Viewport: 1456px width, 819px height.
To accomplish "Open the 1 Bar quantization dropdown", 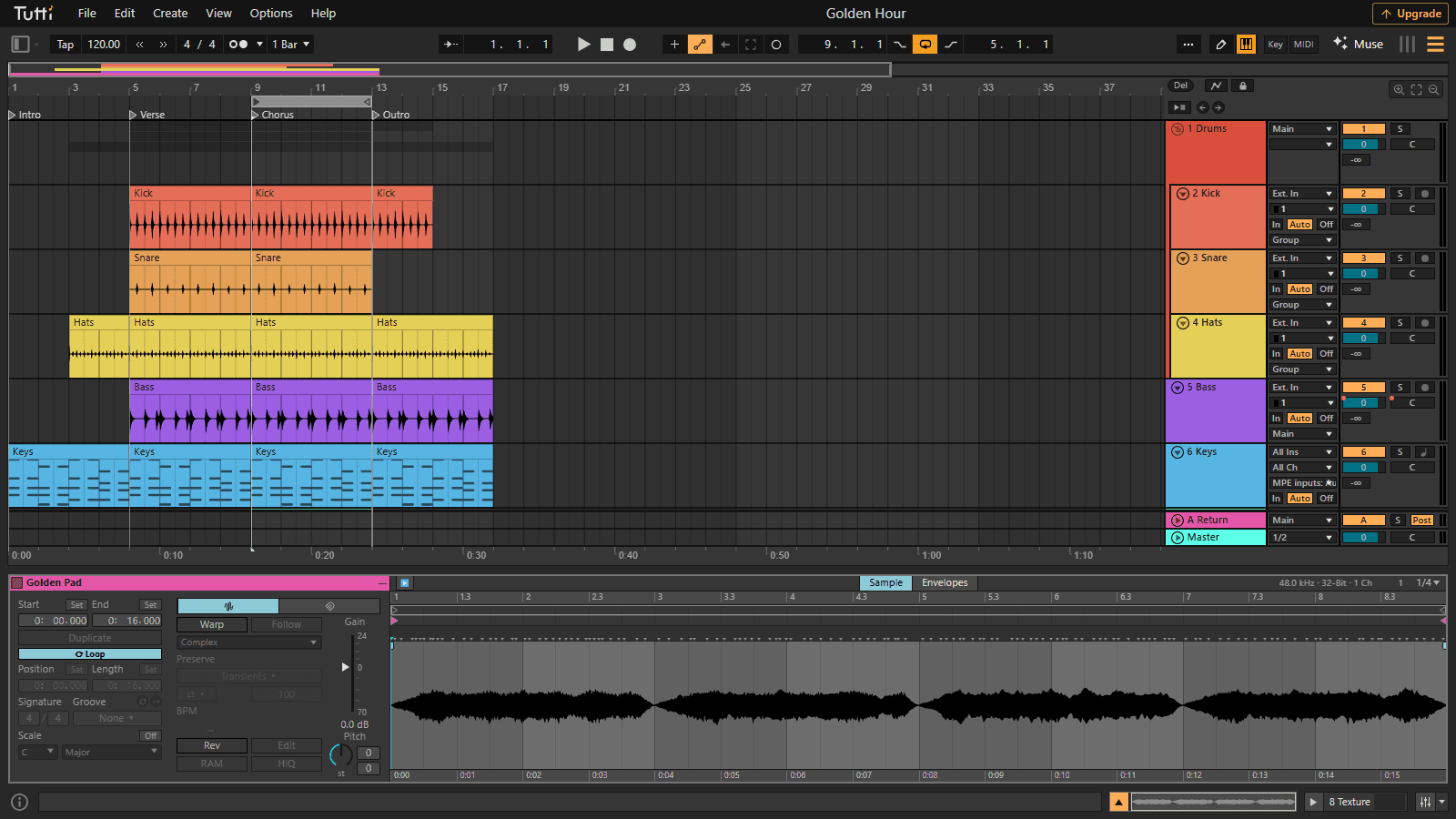I will (291, 44).
